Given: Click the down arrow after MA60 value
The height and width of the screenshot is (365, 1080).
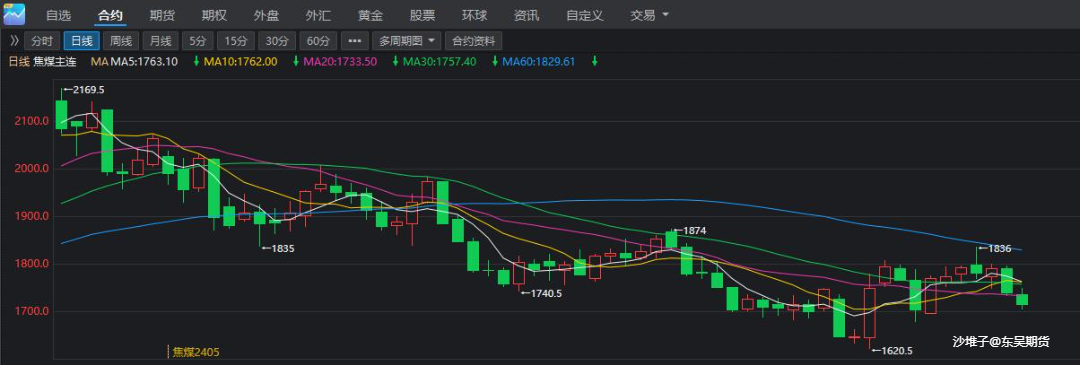Looking at the screenshot, I should pyautogui.click(x=594, y=61).
